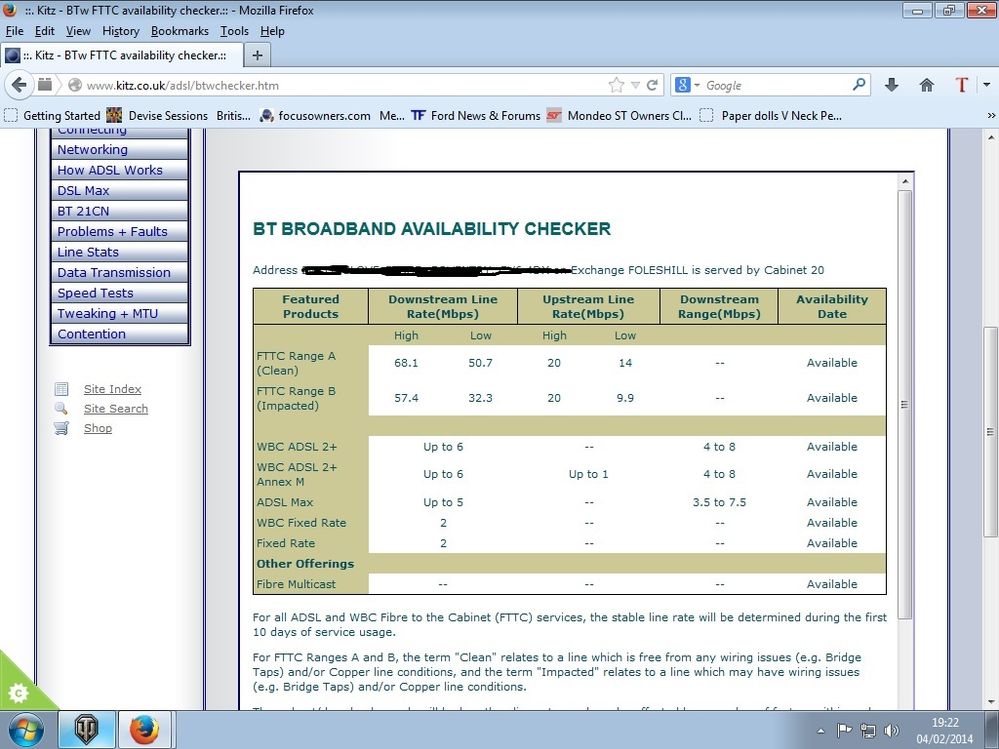Click the Site Search magnifier icon

(x=61, y=408)
